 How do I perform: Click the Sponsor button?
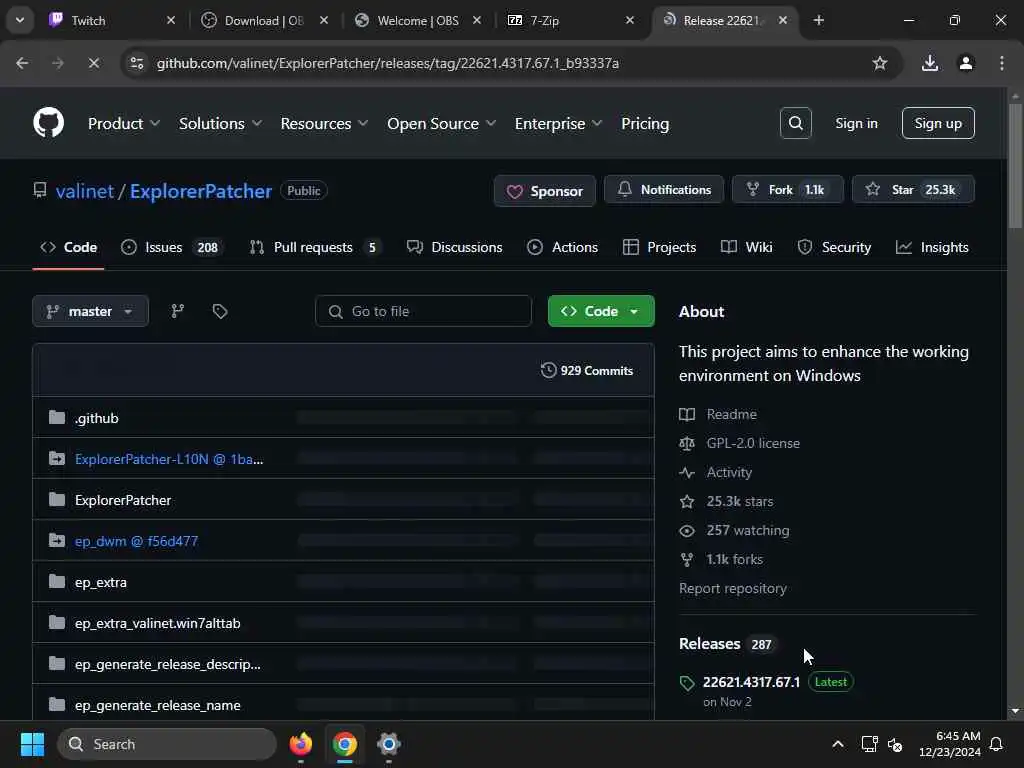pos(545,191)
